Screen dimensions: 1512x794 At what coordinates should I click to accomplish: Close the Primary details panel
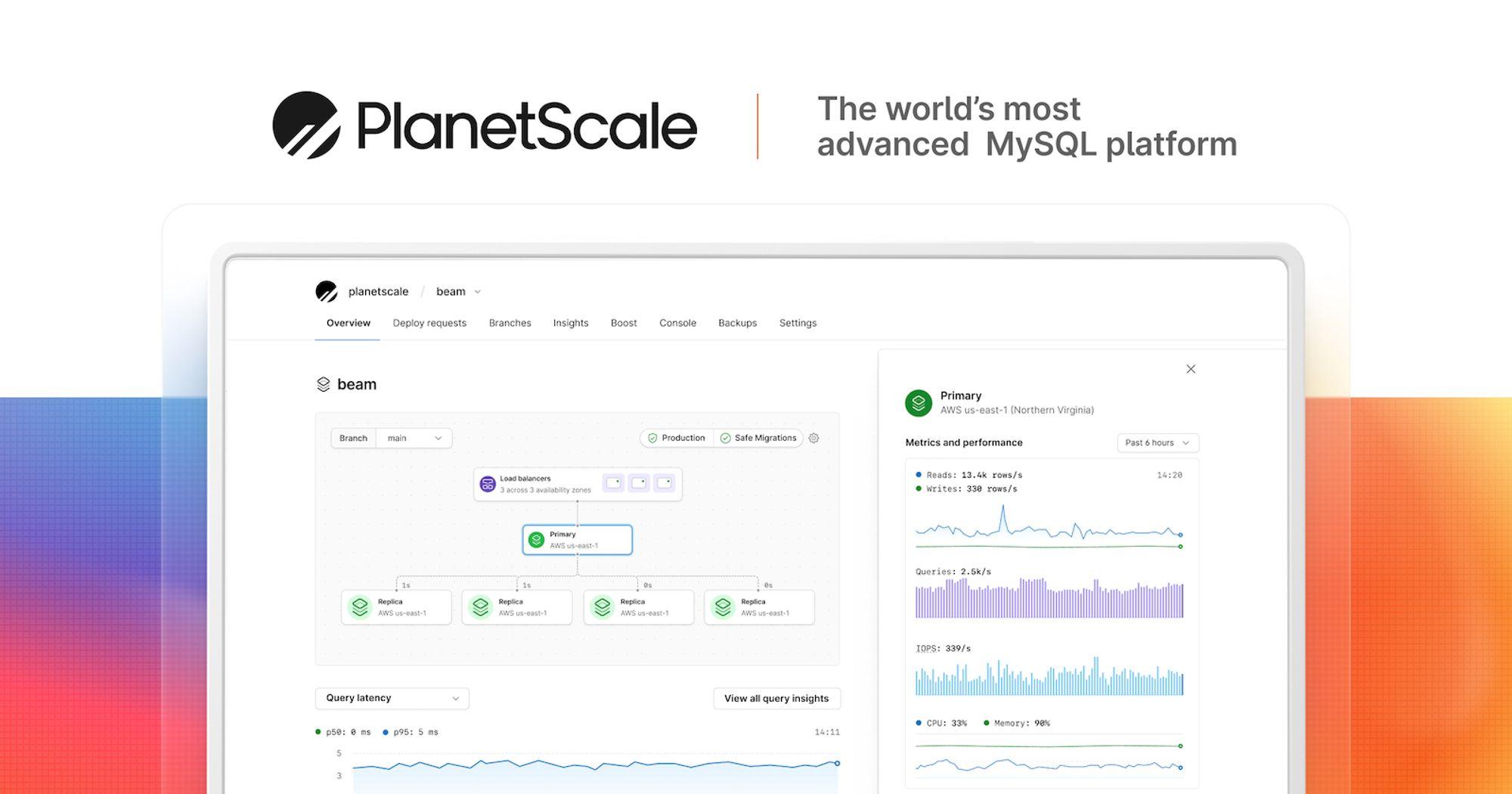[1191, 369]
